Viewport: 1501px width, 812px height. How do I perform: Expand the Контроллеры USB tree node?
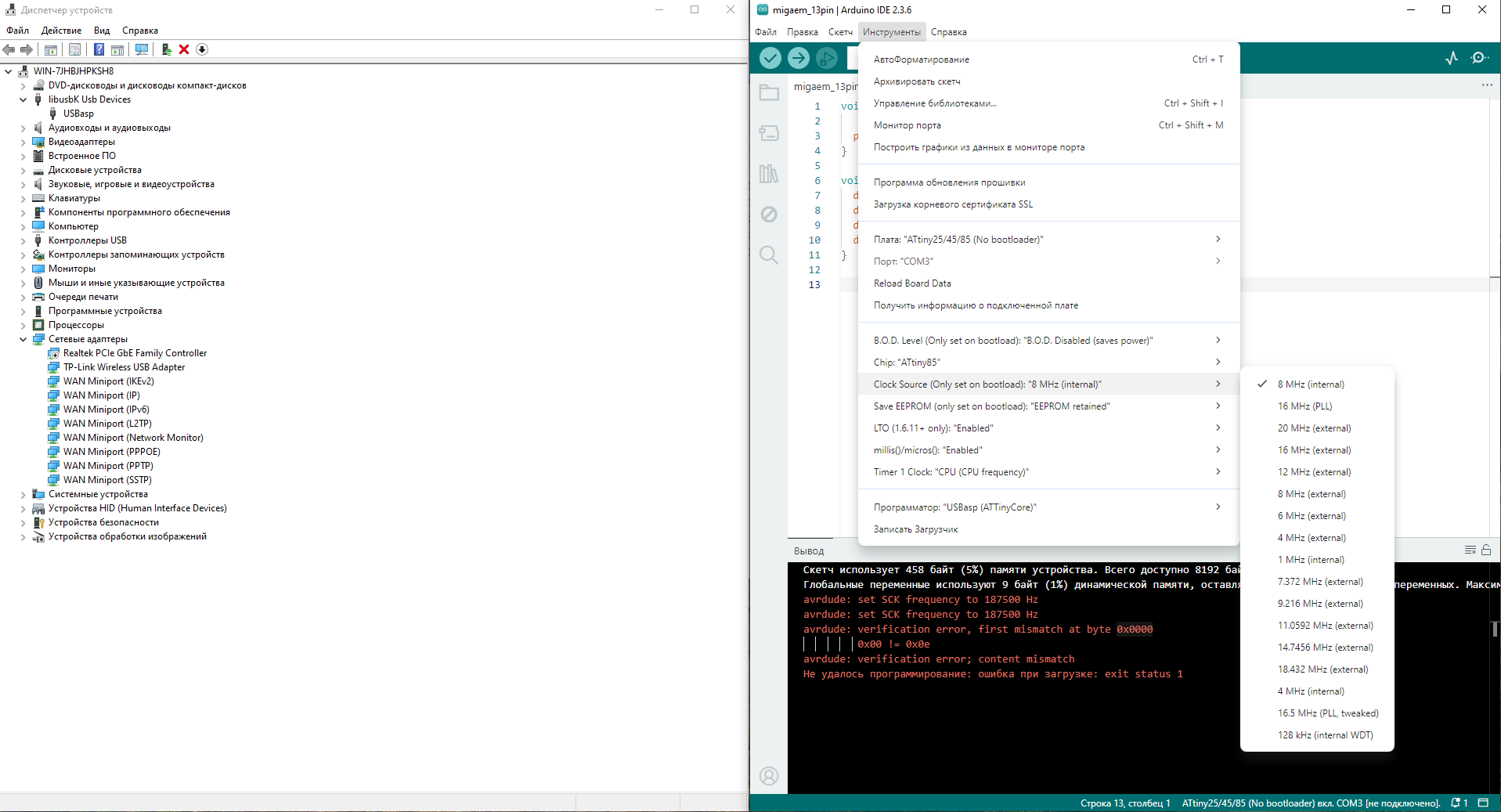click(23, 240)
